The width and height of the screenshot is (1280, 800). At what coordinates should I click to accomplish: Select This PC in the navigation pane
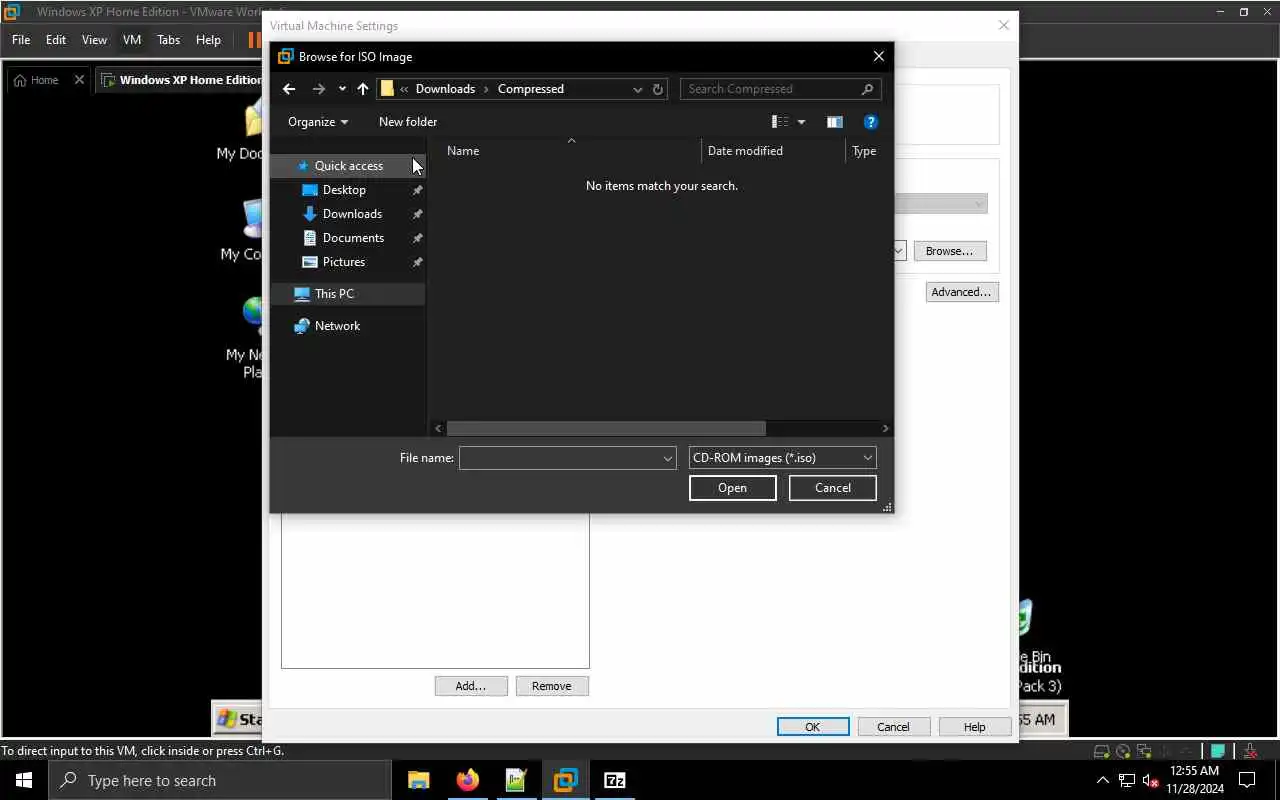coord(334,294)
